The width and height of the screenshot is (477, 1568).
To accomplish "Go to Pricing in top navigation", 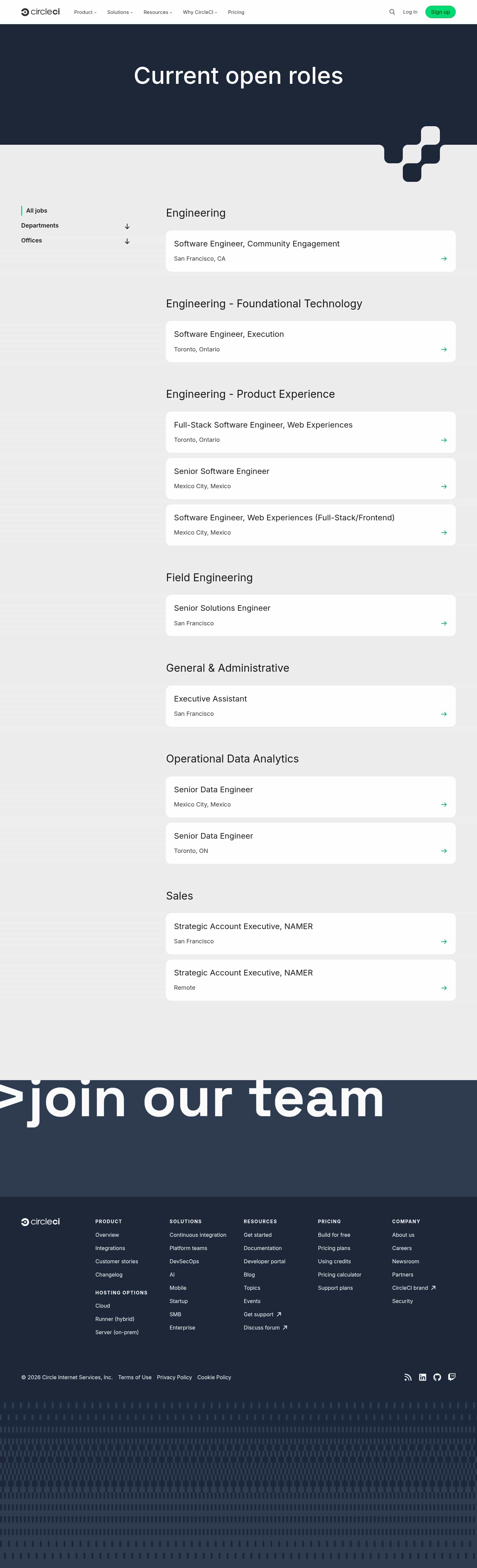I will point(236,12).
